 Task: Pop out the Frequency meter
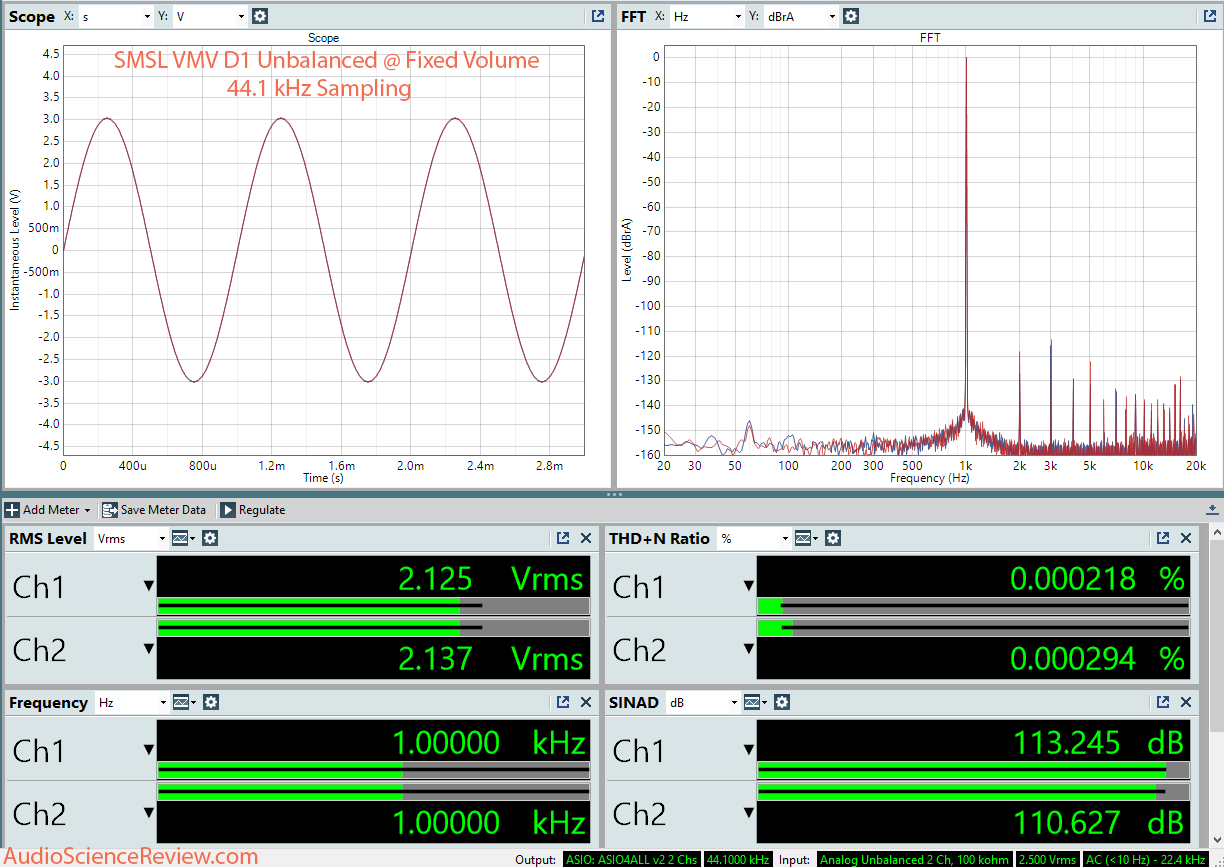click(563, 702)
